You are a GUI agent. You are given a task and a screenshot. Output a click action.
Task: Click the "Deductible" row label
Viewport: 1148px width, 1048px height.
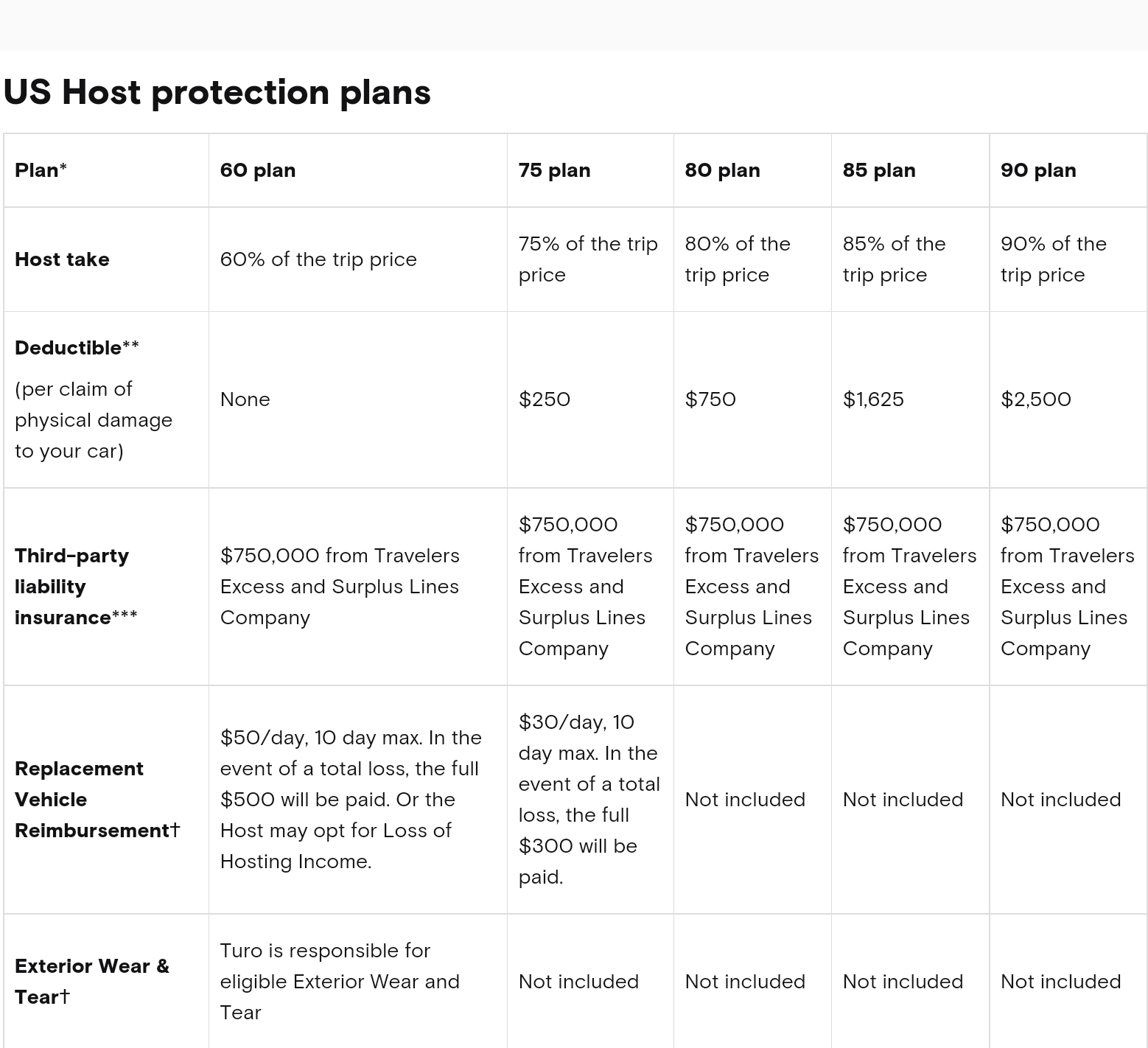coord(69,348)
